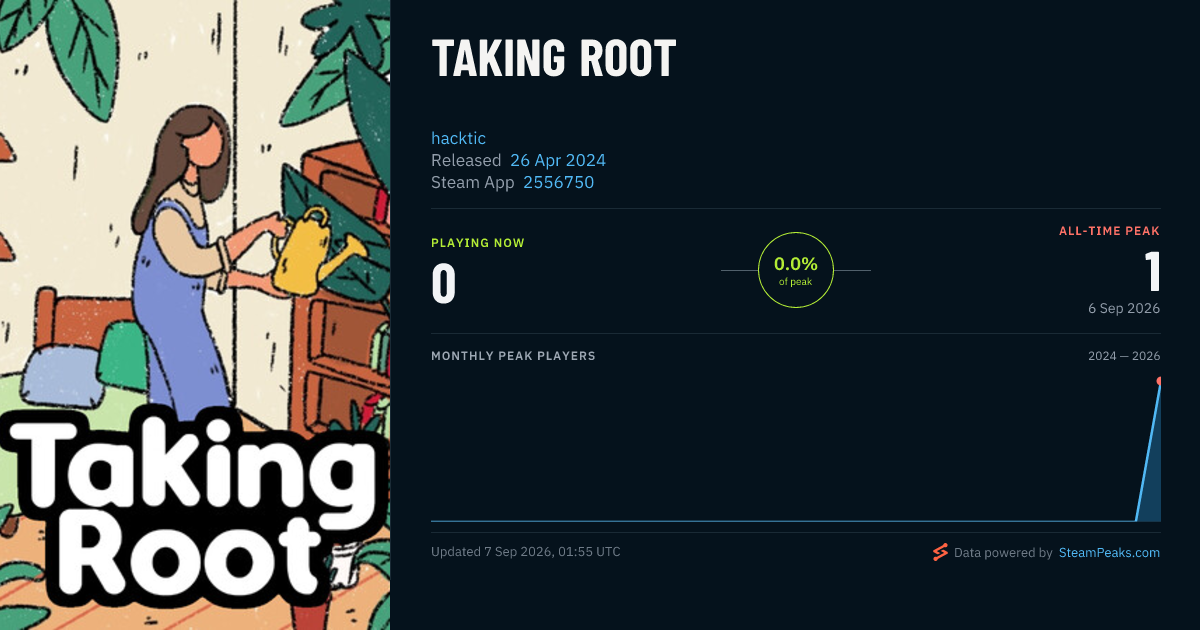The height and width of the screenshot is (630, 1200).
Task: Click the Updated 7 Sep 2026 timestamp
Action: [526, 552]
